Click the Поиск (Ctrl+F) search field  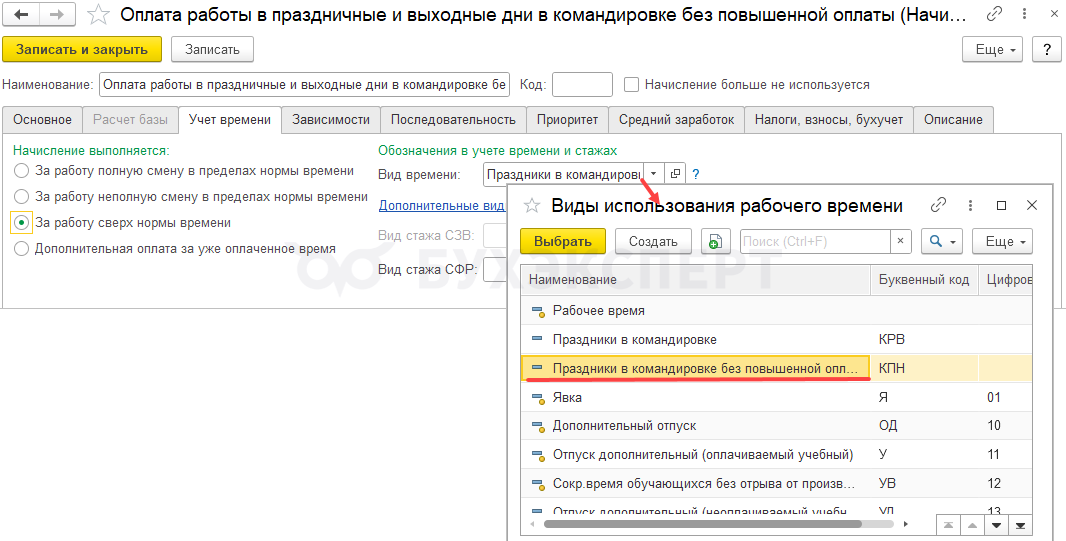pos(814,241)
